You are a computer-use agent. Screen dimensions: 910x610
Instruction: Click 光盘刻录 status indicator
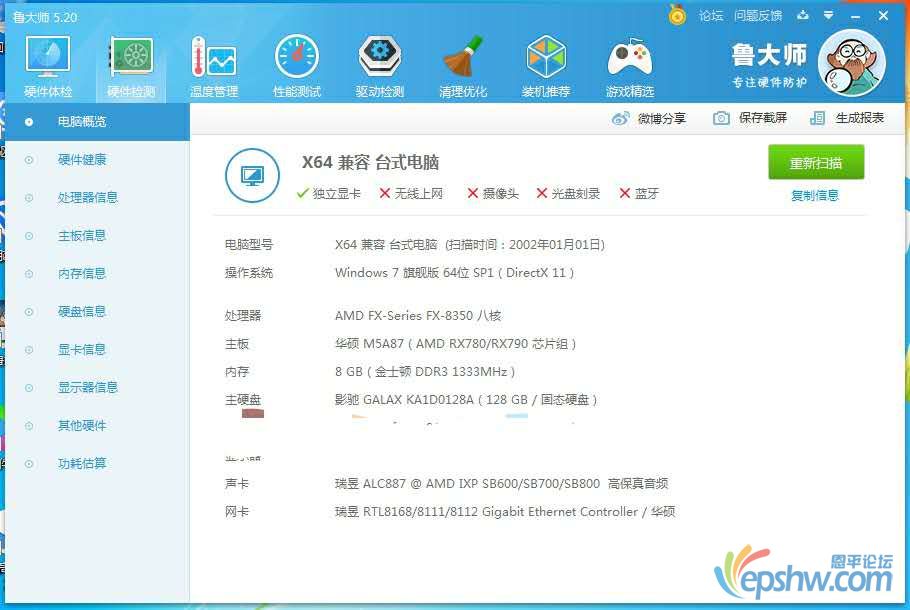(568, 193)
